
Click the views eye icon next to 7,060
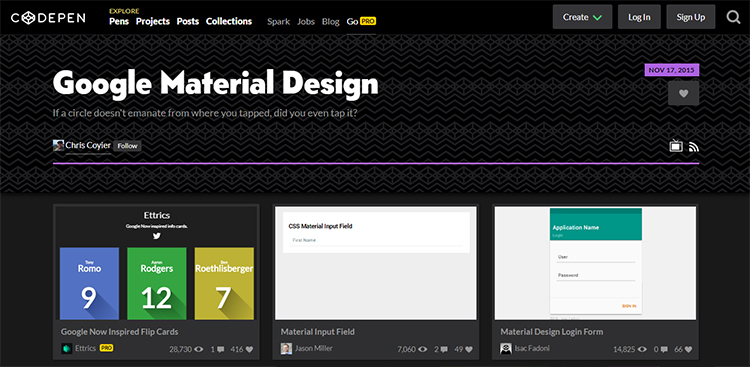423,349
